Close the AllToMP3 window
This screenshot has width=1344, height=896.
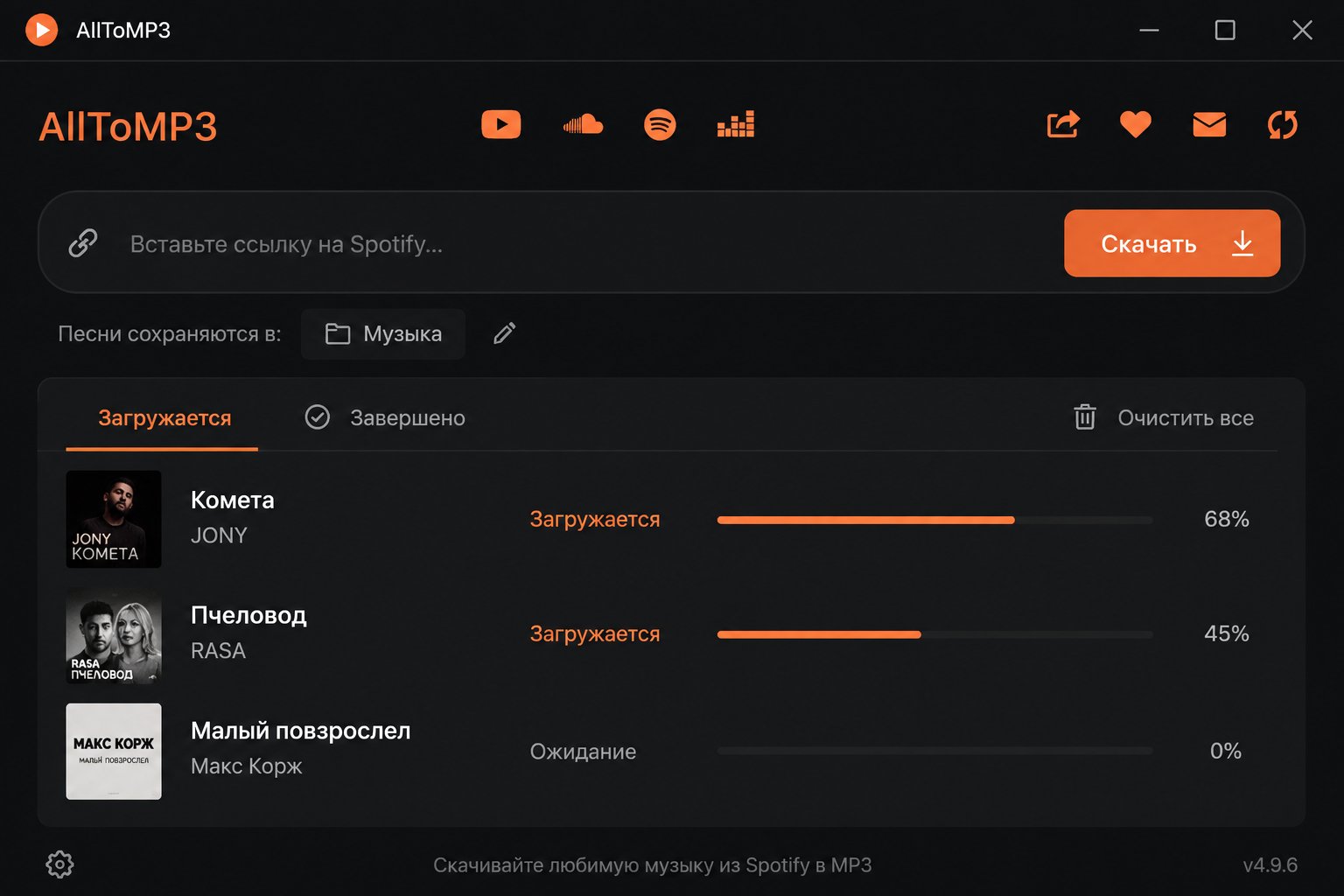point(1302,30)
